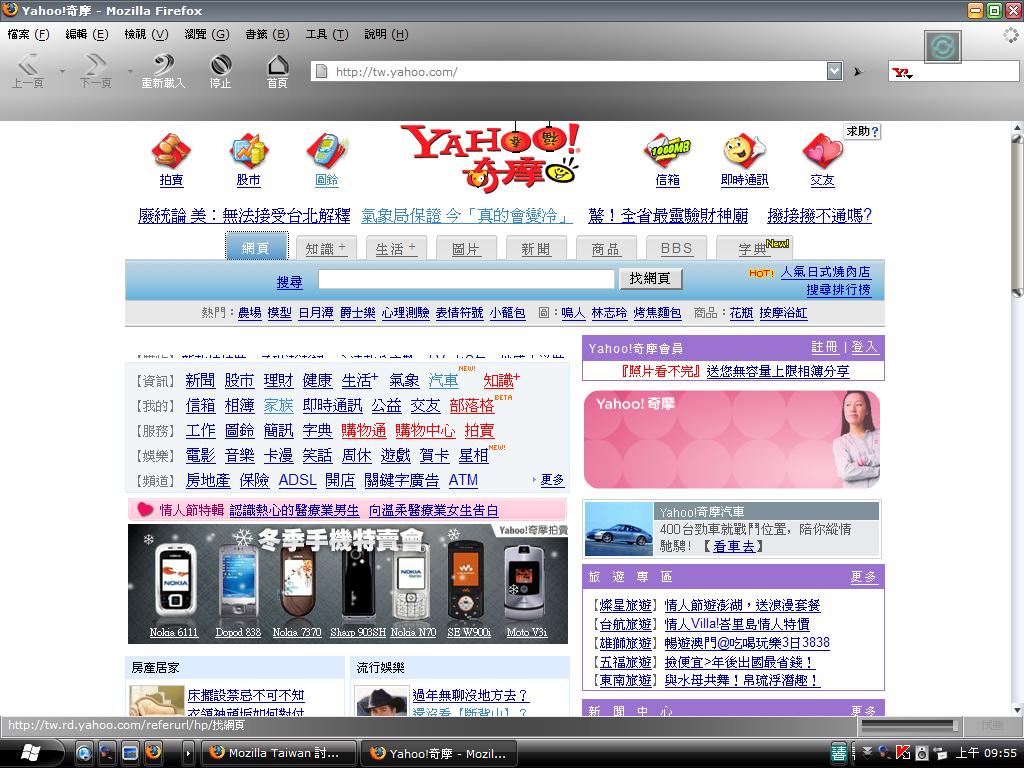Open the Yahoo search engine selector
The width and height of the screenshot is (1024, 768).
tap(903, 73)
